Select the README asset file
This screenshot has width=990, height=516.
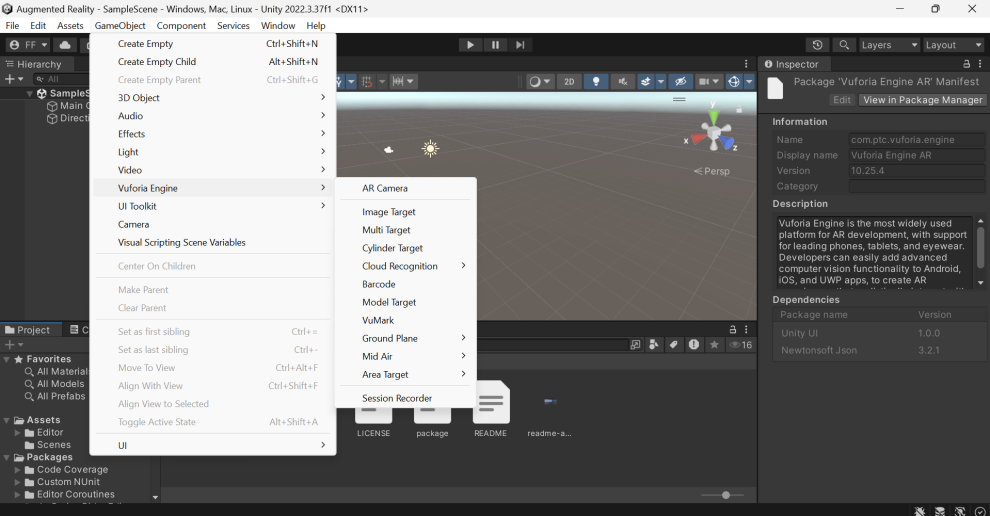[491, 410]
